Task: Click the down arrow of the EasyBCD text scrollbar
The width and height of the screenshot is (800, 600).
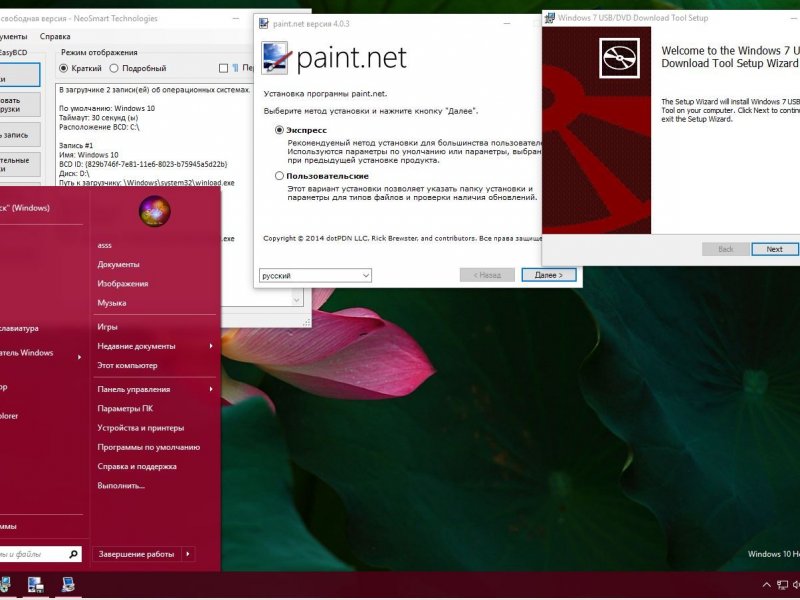Action: (x=296, y=301)
